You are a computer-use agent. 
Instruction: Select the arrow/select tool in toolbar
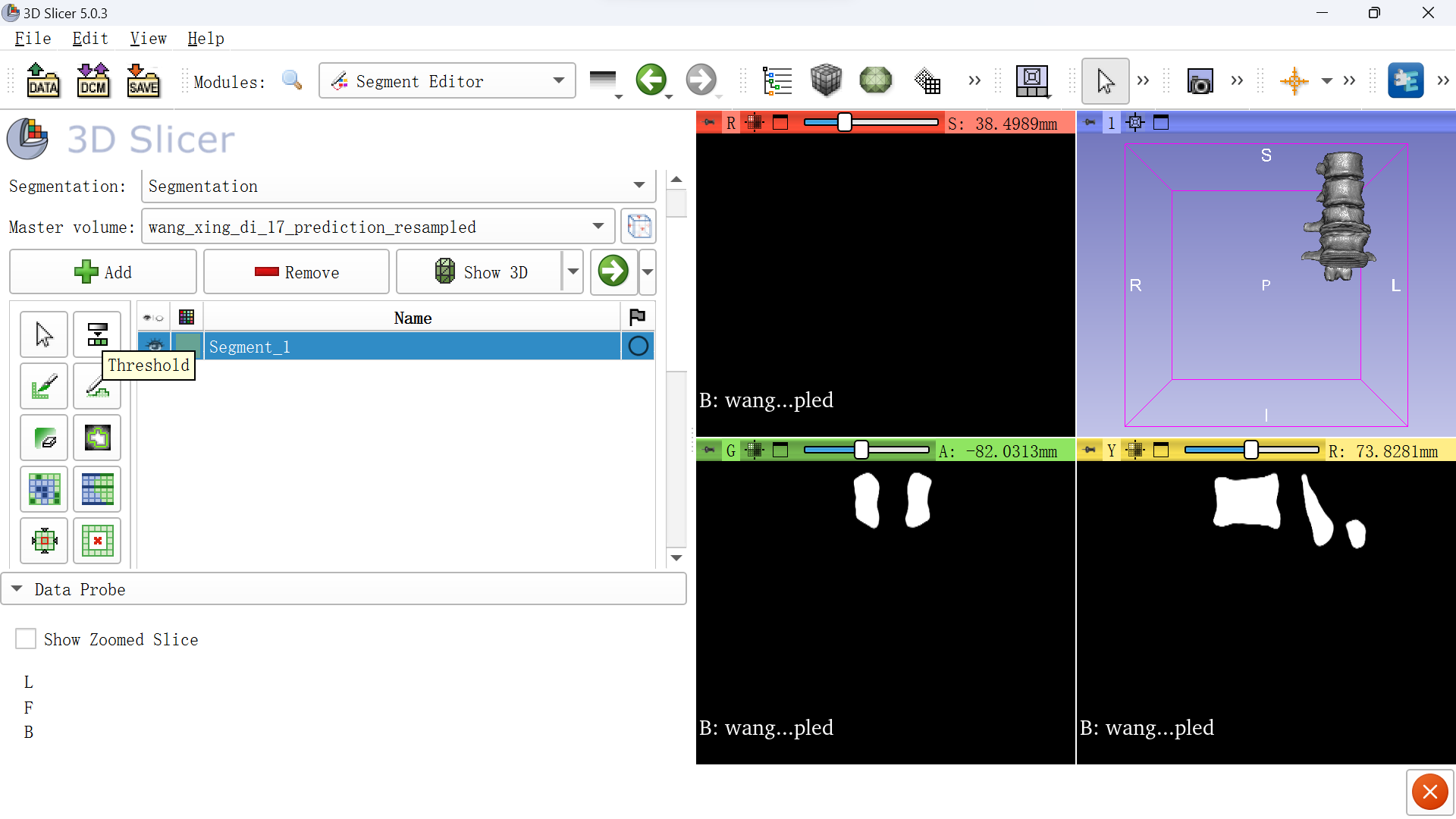tap(45, 334)
